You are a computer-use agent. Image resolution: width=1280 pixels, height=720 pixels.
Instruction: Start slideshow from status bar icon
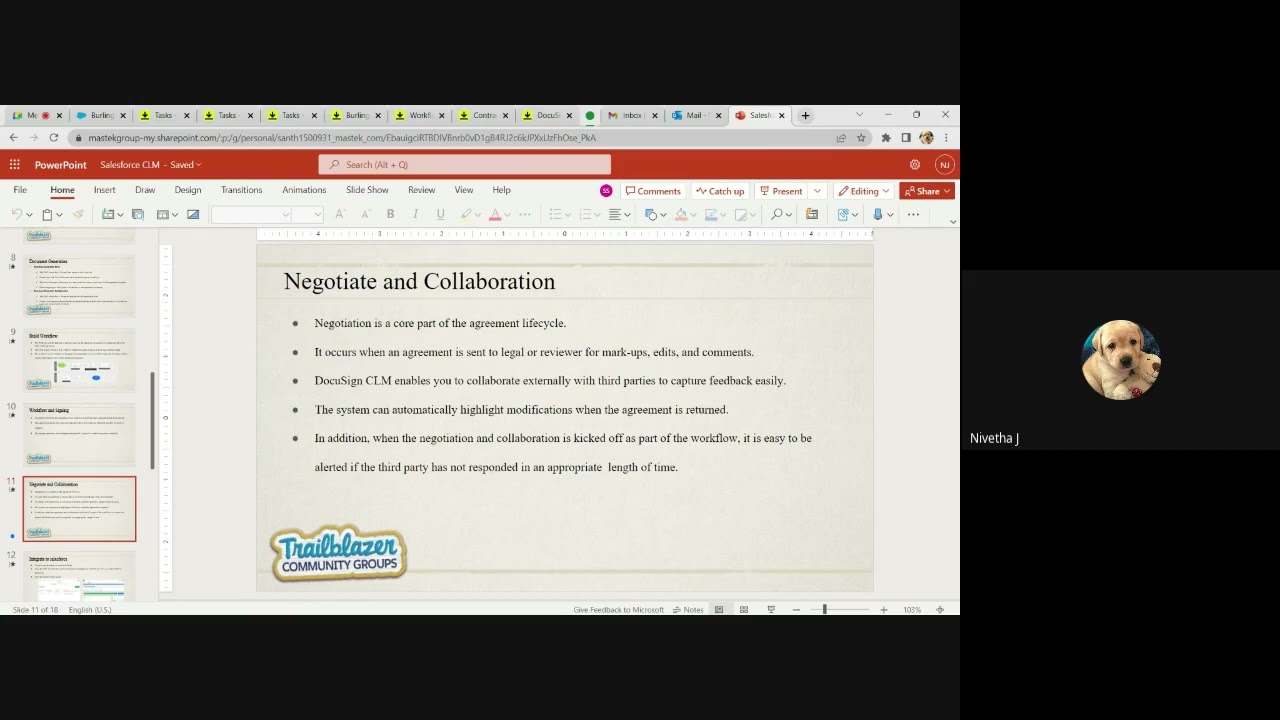coord(770,609)
